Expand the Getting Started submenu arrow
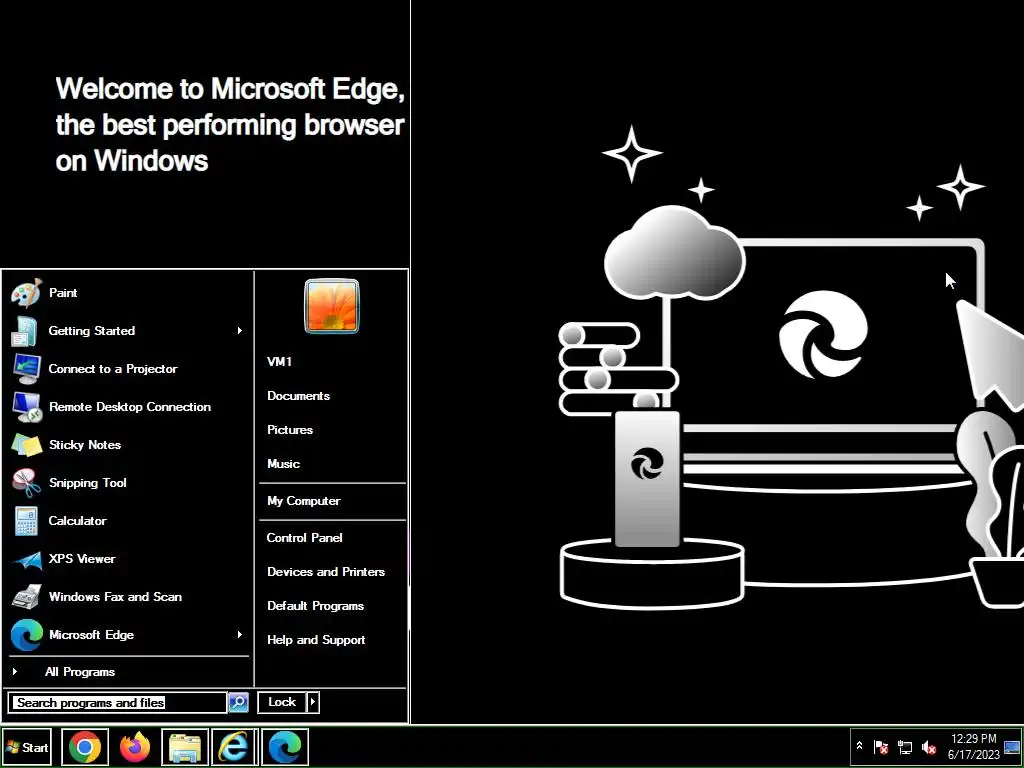1024x768 pixels. click(240, 331)
